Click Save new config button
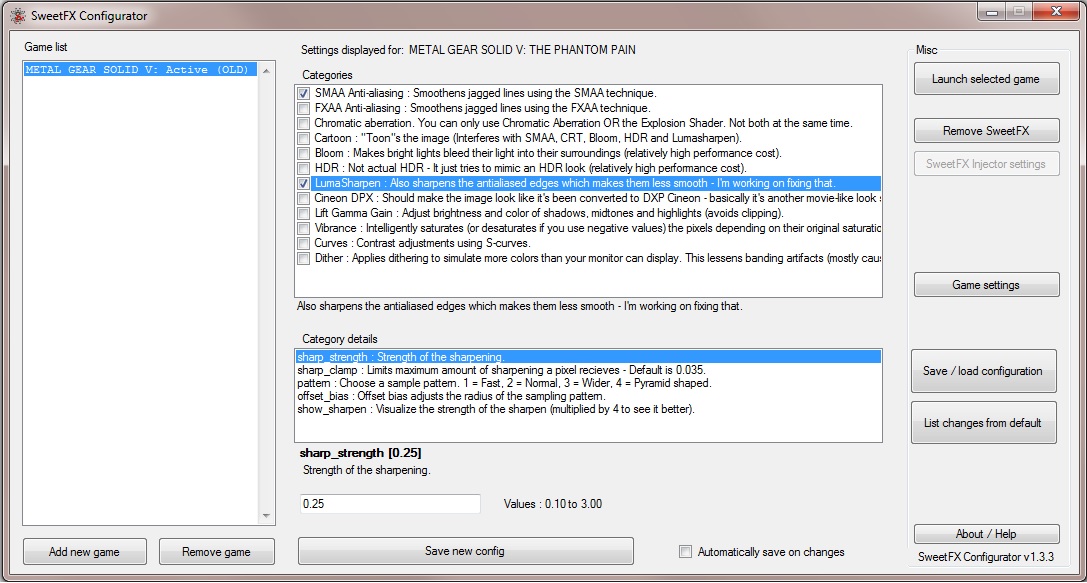The width and height of the screenshot is (1087, 583). [465, 551]
